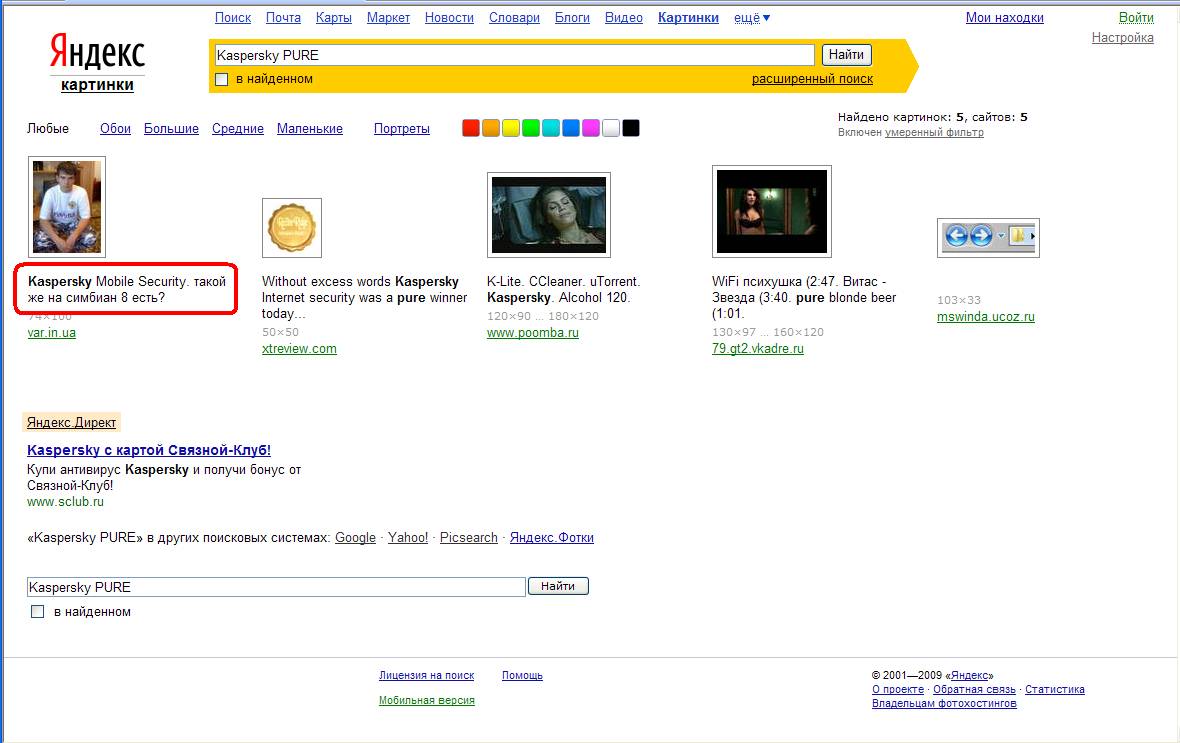Filter images by Портреты
Viewport: 1180px width, 743px height.
coord(402,129)
